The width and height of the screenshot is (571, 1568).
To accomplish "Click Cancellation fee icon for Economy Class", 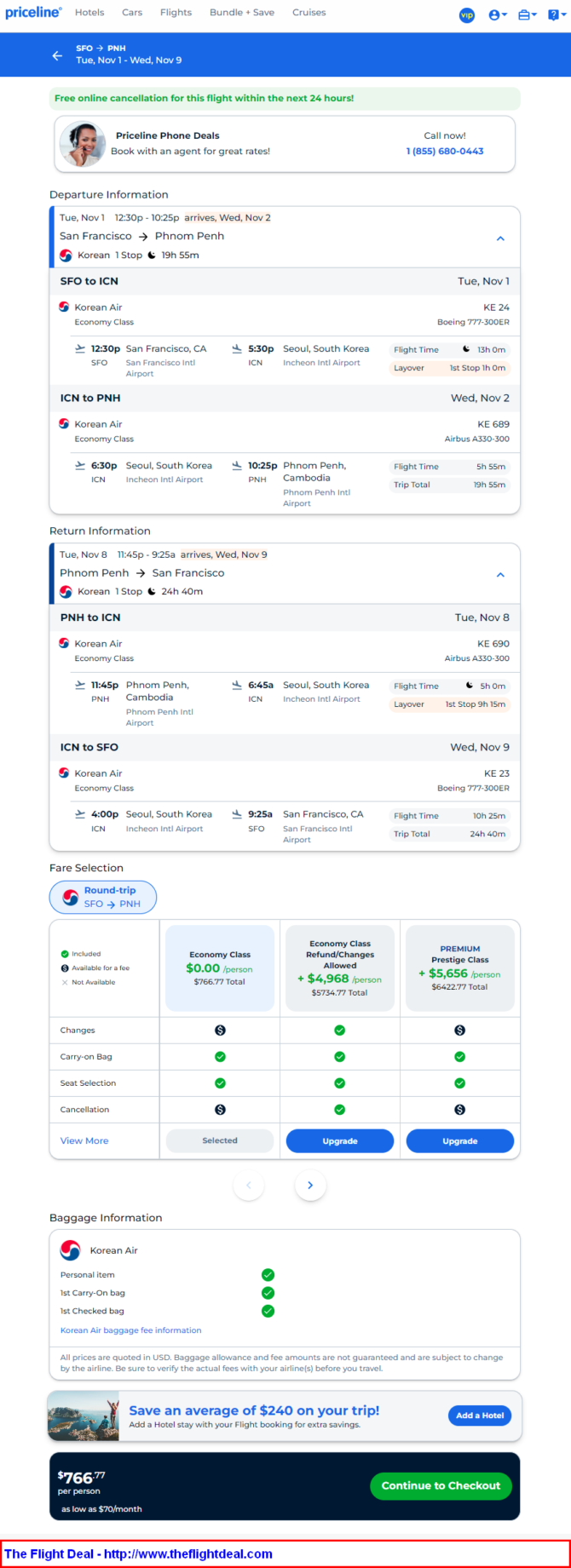I will 220,1110.
